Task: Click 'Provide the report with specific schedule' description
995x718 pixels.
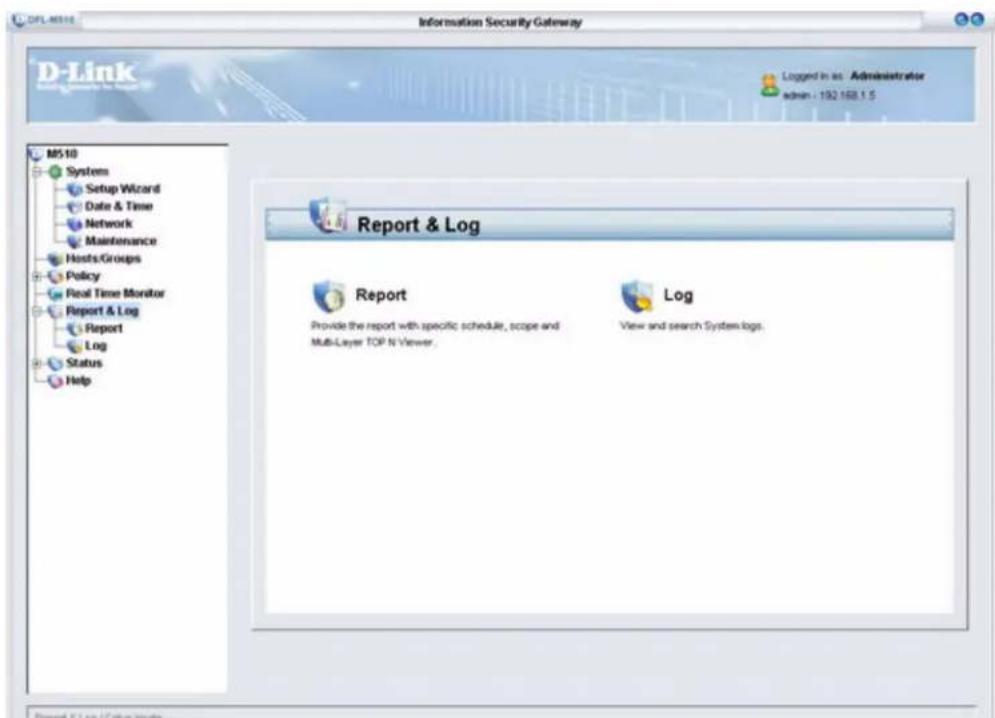Action: click(435, 334)
